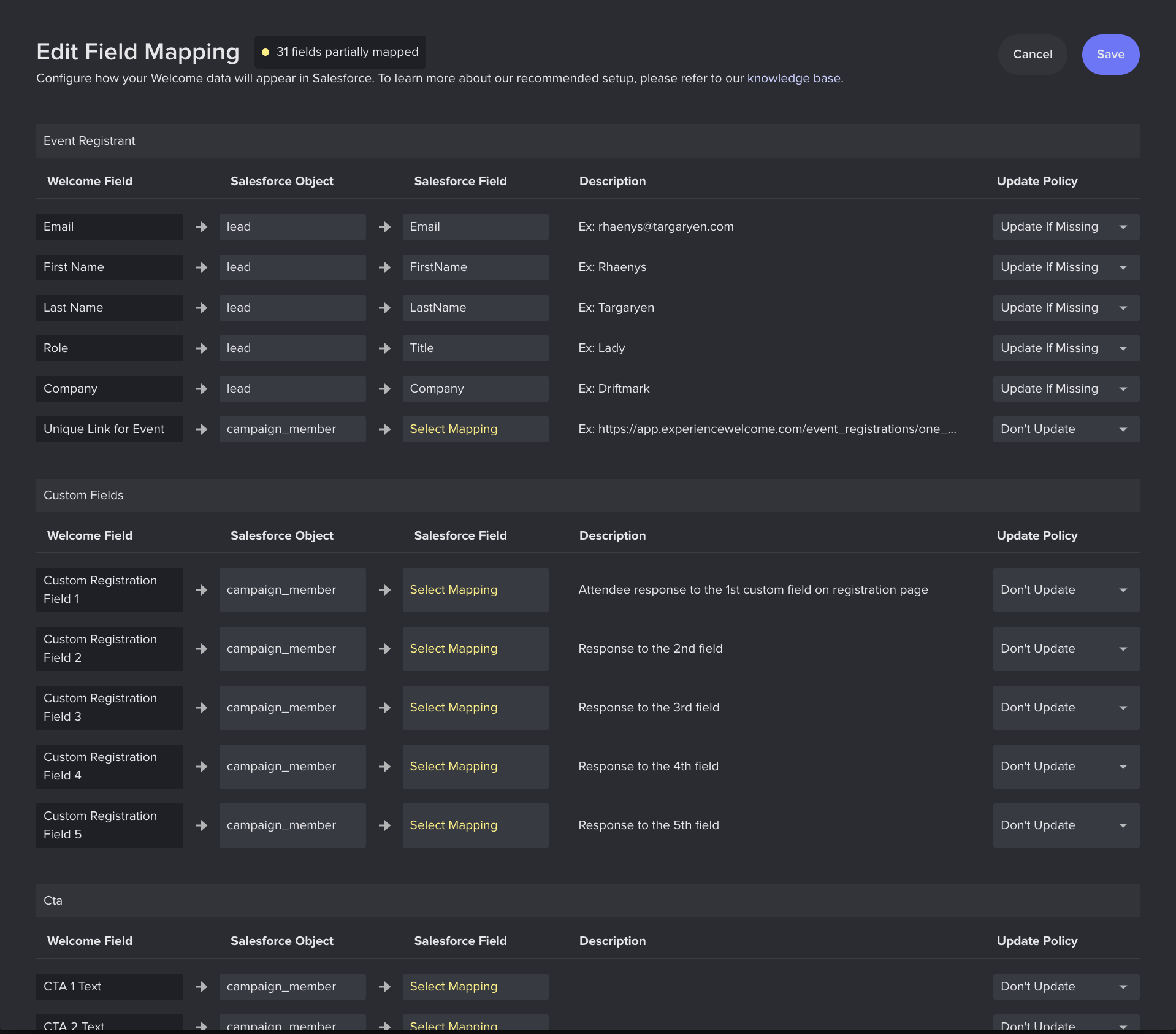Select Mapping for Unique Link for Event

(x=476, y=429)
